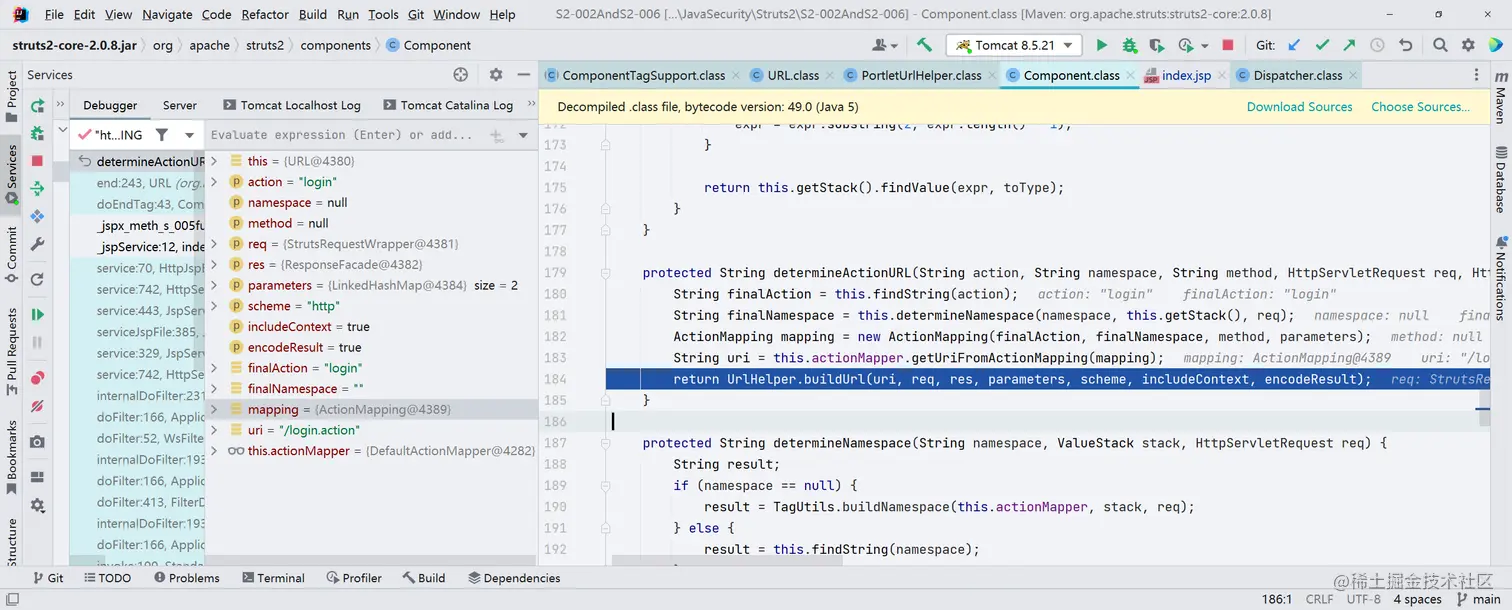Click the Choose Sources link
Image resolution: width=1512 pixels, height=610 pixels.
(x=1420, y=107)
